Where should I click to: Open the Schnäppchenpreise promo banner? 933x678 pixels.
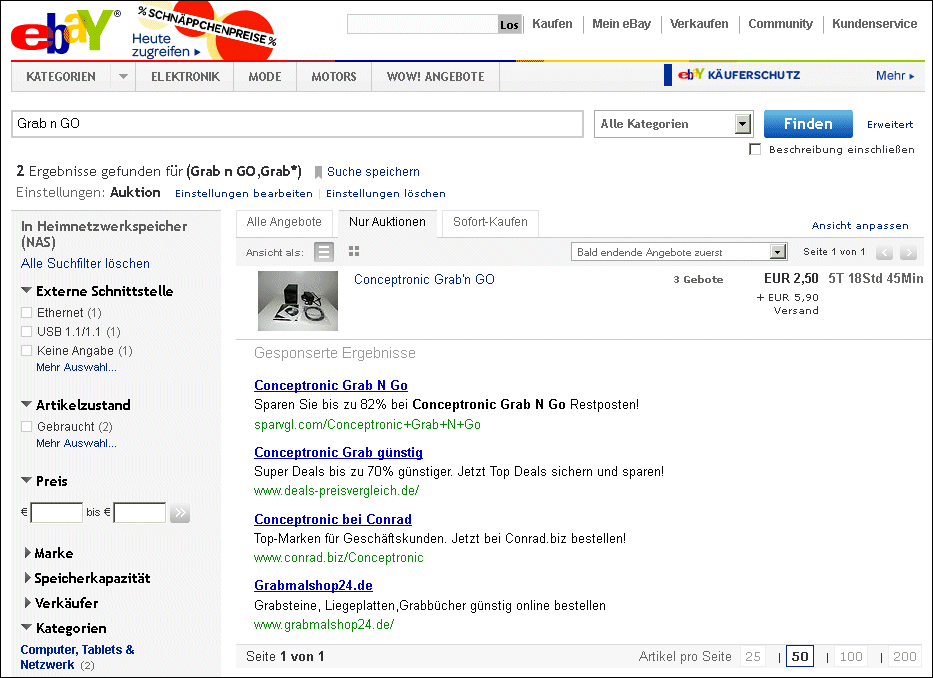[x=204, y=32]
